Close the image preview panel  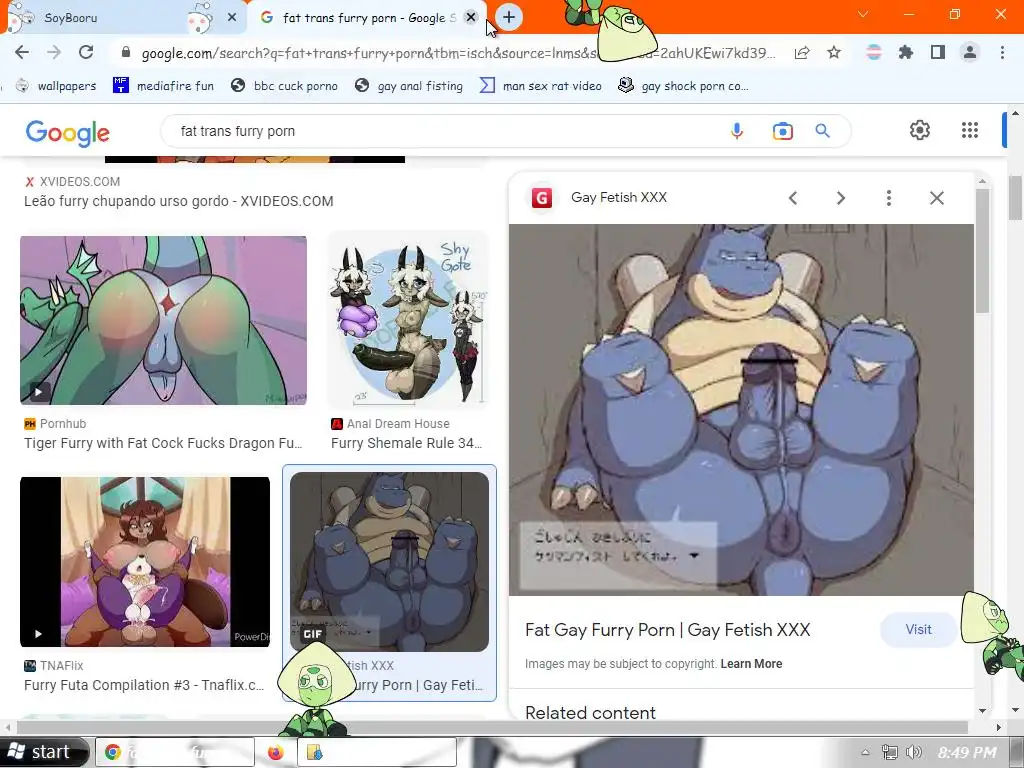click(x=936, y=198)
